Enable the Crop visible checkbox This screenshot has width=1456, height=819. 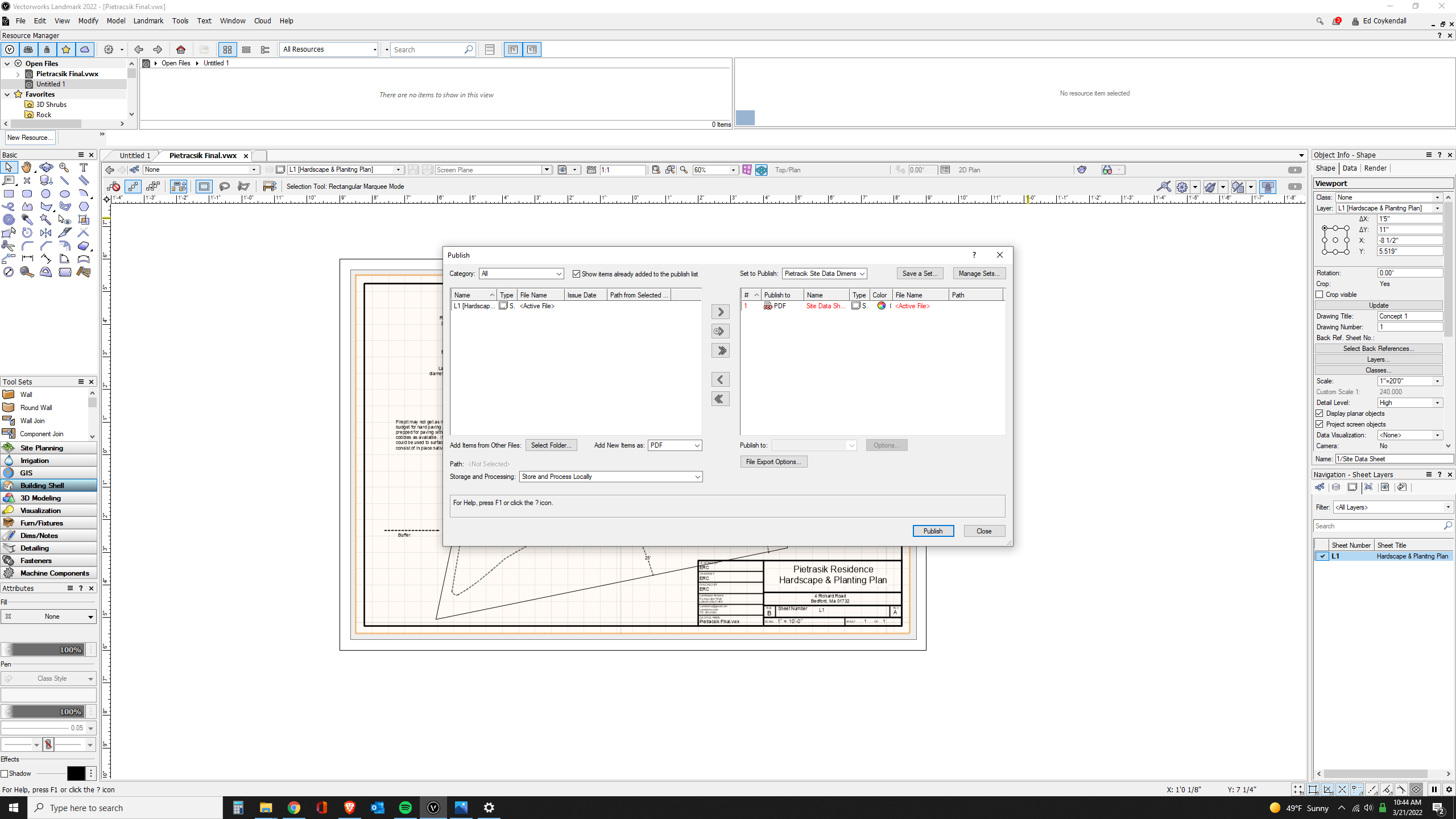[x=1319, y=295]
